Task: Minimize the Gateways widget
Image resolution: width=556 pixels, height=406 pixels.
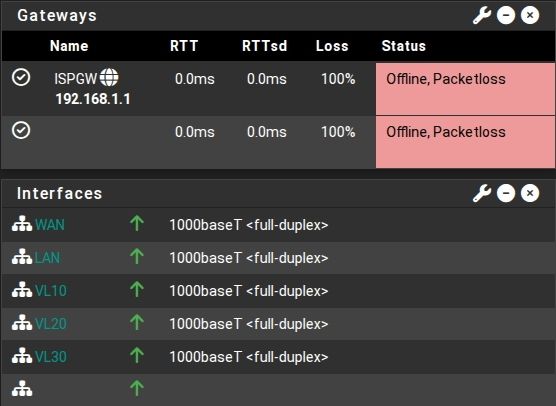Action: point(506,15)
